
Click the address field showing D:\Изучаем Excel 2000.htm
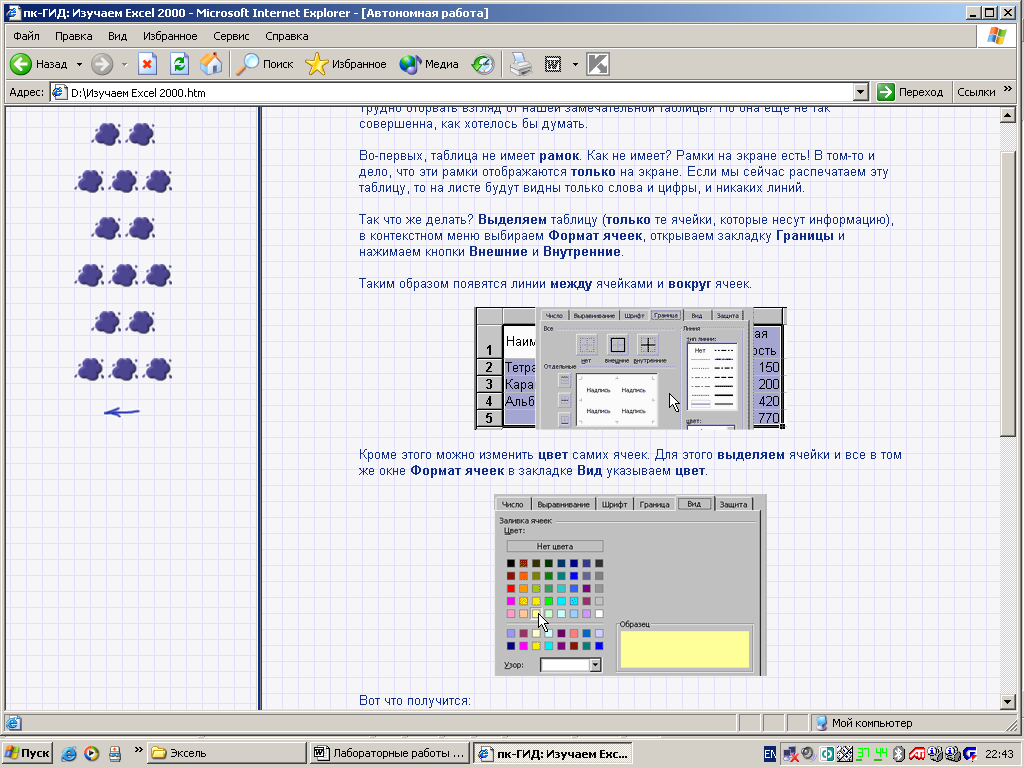pyautogui.click(x=451, y=93)
